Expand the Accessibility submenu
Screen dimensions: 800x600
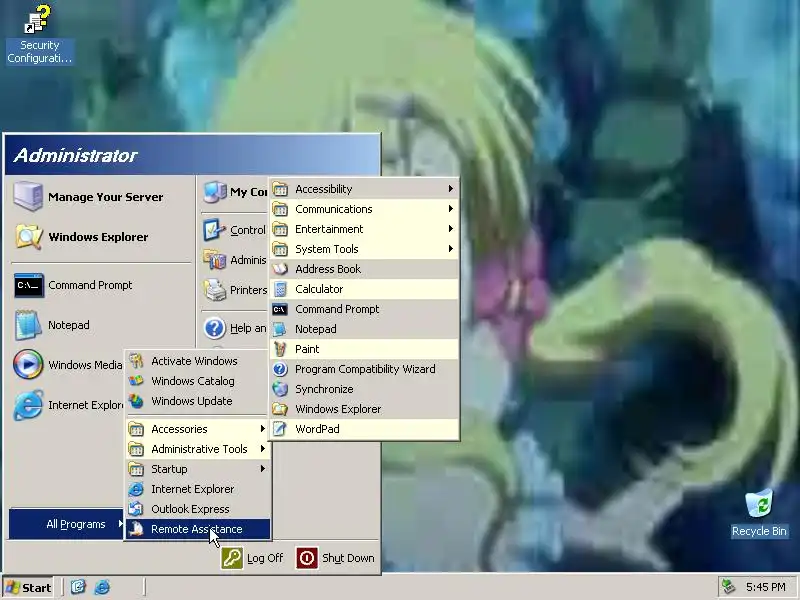(x=364, y=189)
